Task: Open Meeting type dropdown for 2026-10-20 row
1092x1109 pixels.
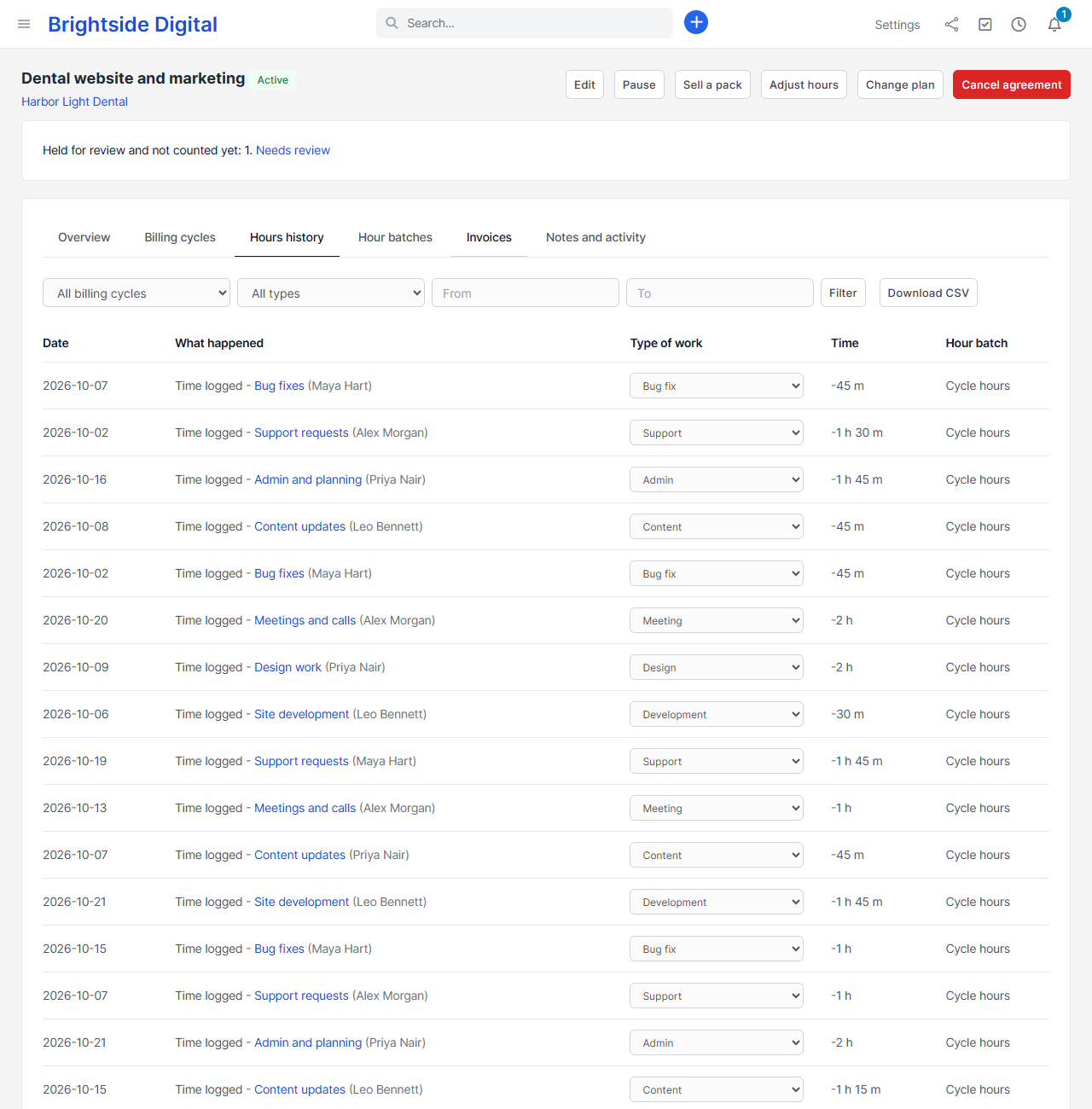Action: tap(717, 620)
